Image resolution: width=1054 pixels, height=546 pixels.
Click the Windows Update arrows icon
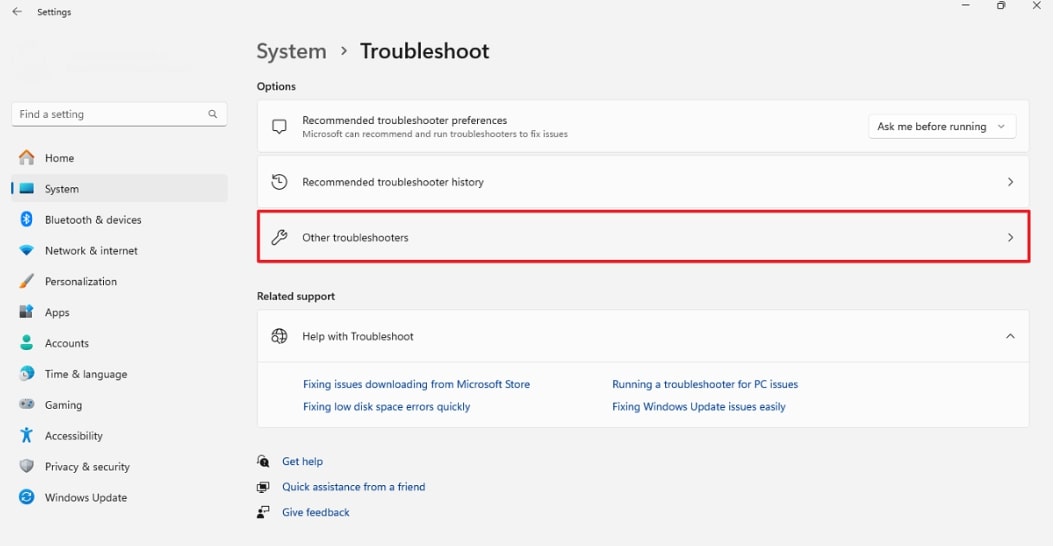26,498
